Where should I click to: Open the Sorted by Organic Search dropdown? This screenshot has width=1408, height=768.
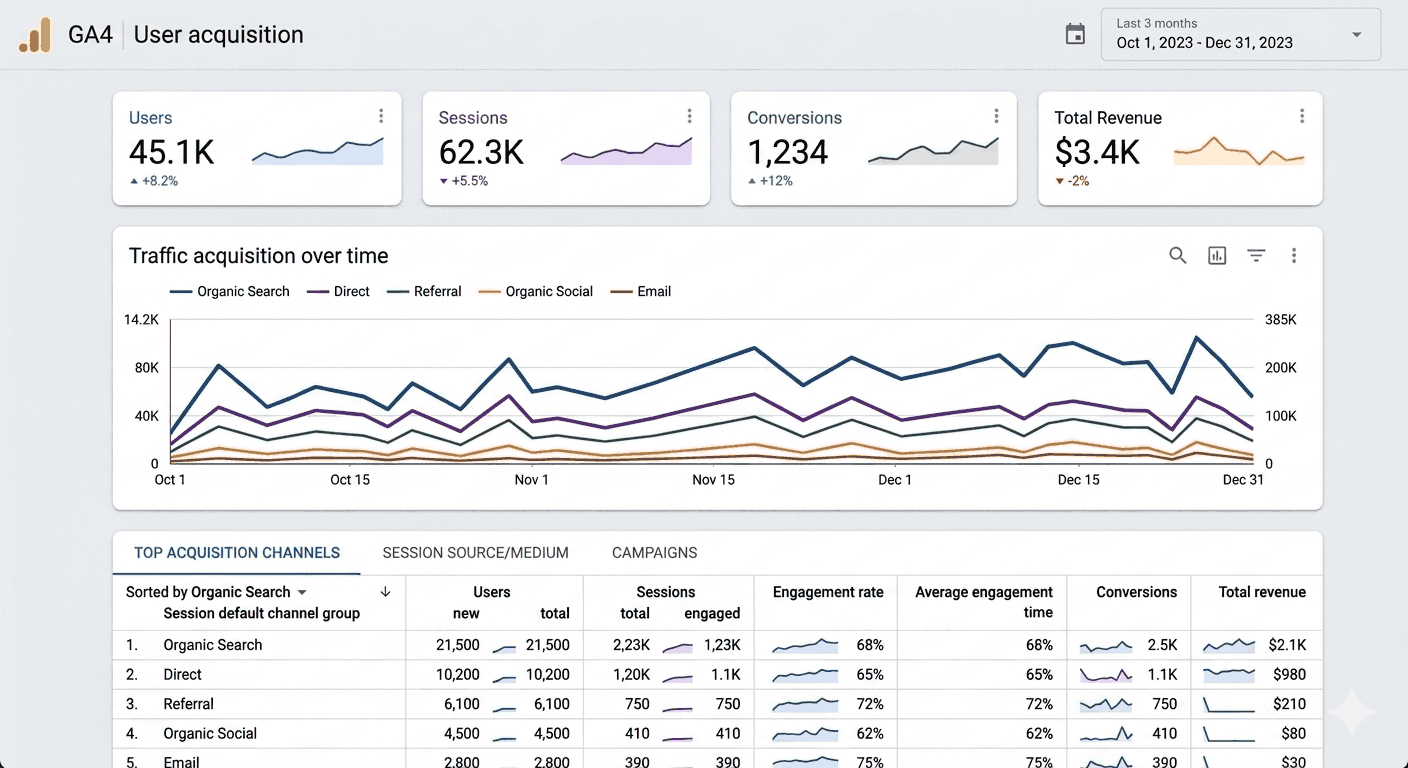(x=217, y=592)
